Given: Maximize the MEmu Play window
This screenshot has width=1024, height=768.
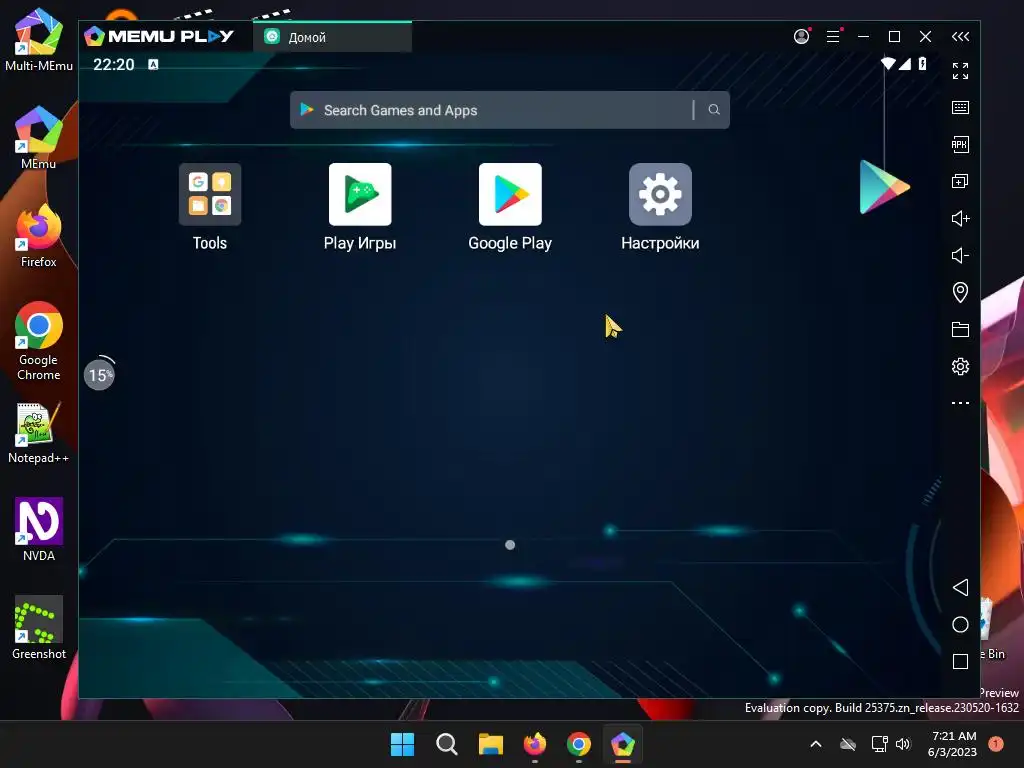Looking at the screenshot, I should (895, 37).
